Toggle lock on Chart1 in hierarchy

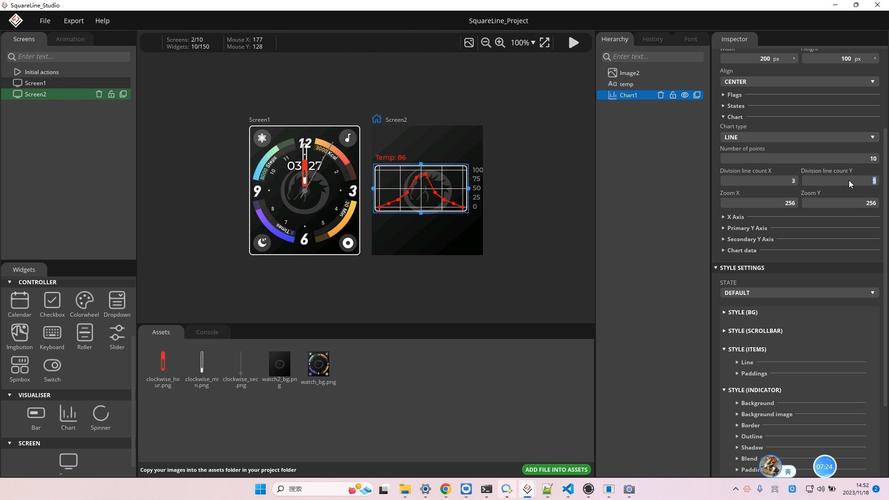click(x=672, y=95)
